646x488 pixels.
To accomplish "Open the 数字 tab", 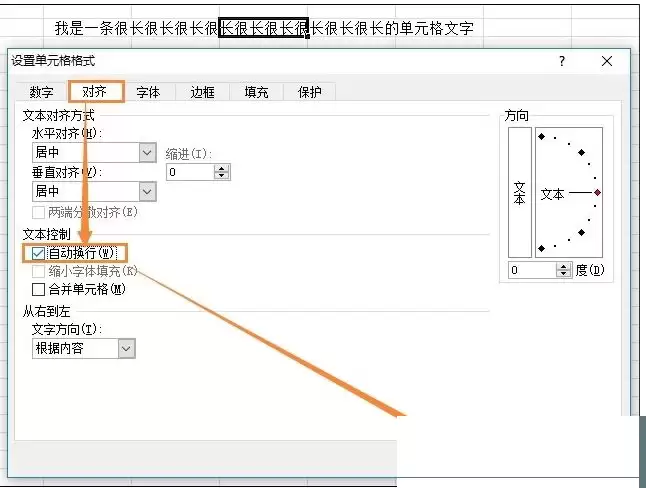I will tap(42, 92).
